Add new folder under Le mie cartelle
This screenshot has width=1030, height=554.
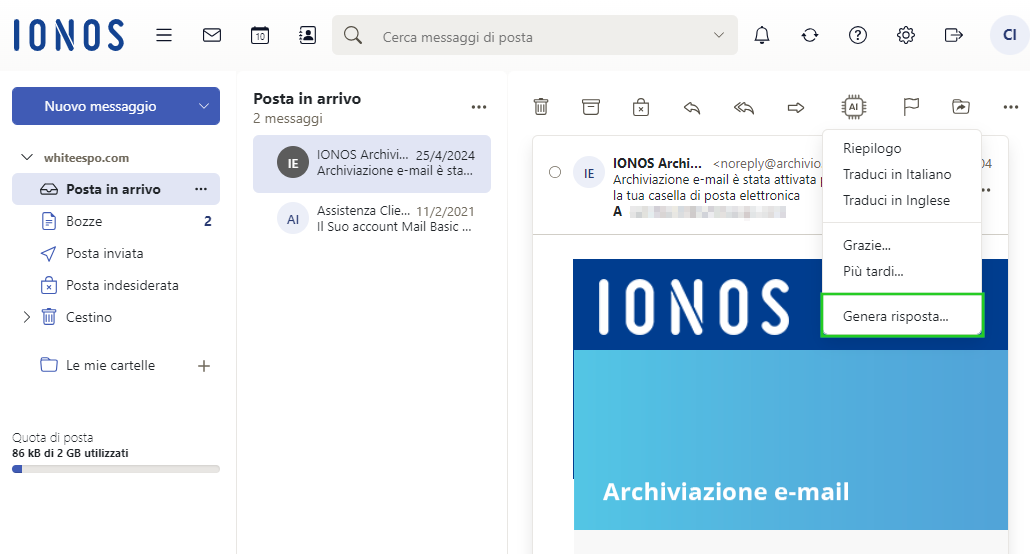coord(204,366)
